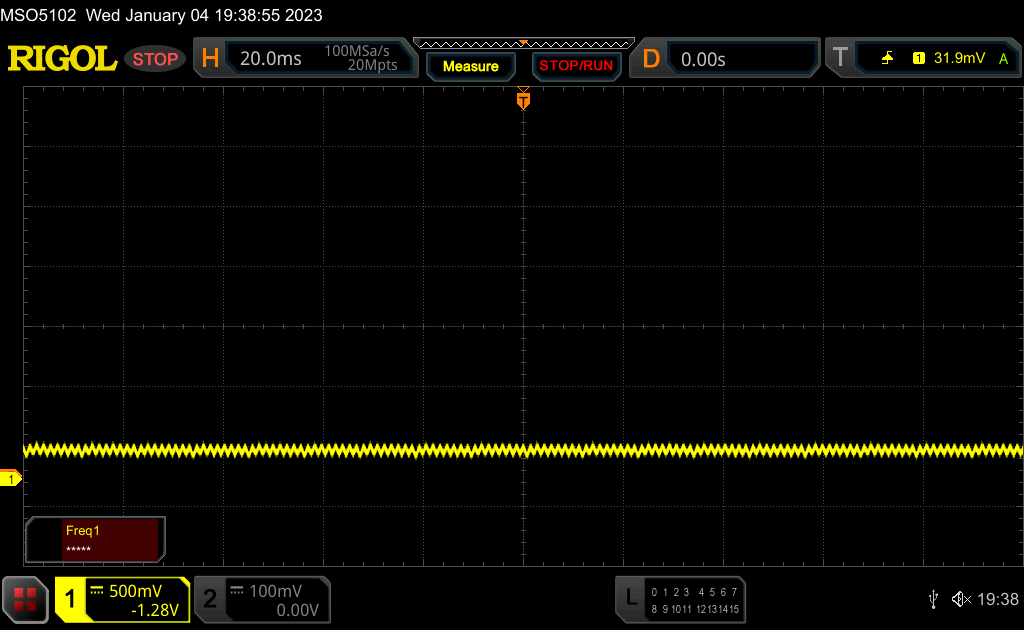Toggle the muted speaker sound icon
Viewport: 1024px width, 630px height.
click(961, 599)
